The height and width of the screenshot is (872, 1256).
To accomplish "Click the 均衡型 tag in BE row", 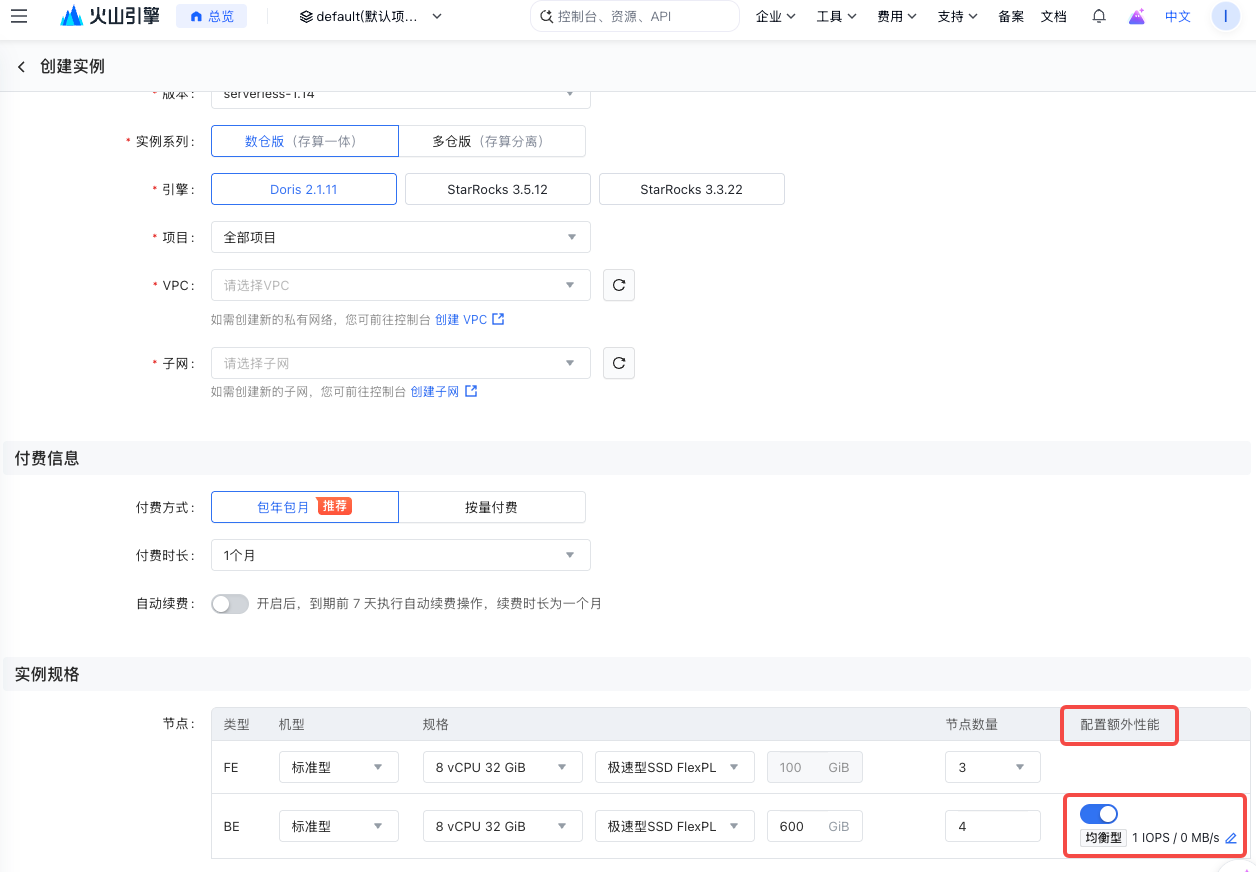I will 1104,838.
